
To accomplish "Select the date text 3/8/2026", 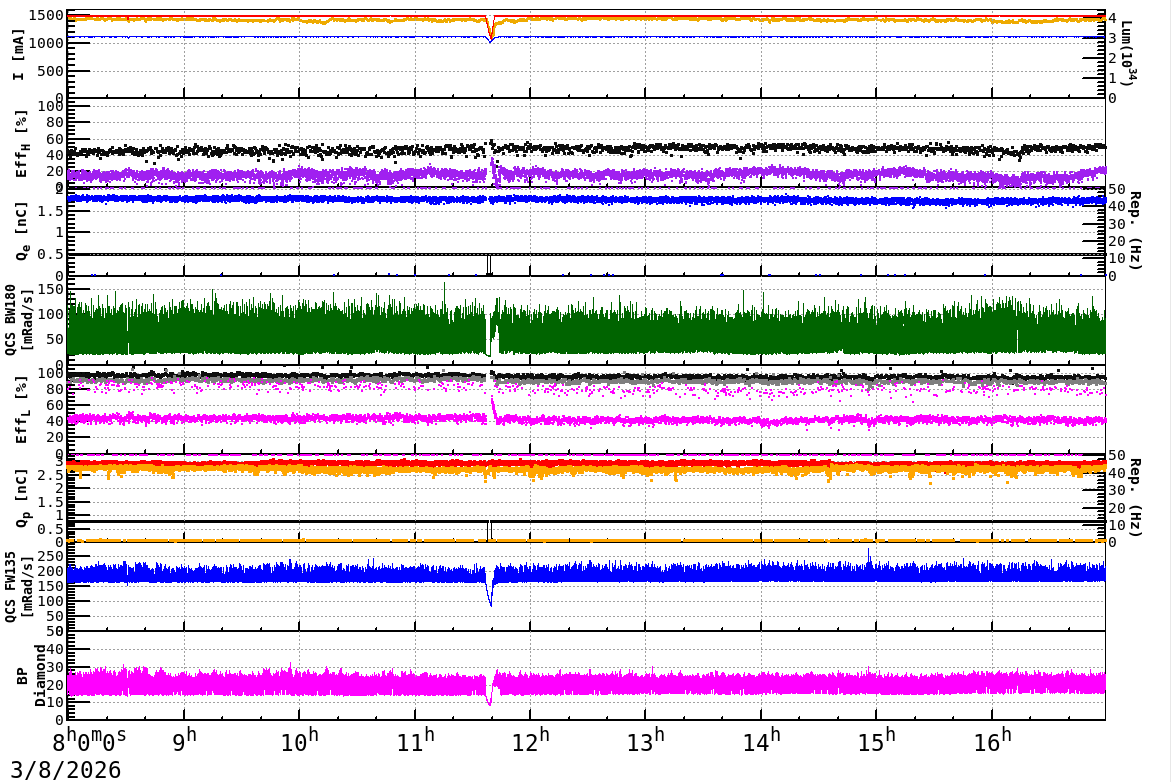I will pyautogui.click(x=65, y=770).
